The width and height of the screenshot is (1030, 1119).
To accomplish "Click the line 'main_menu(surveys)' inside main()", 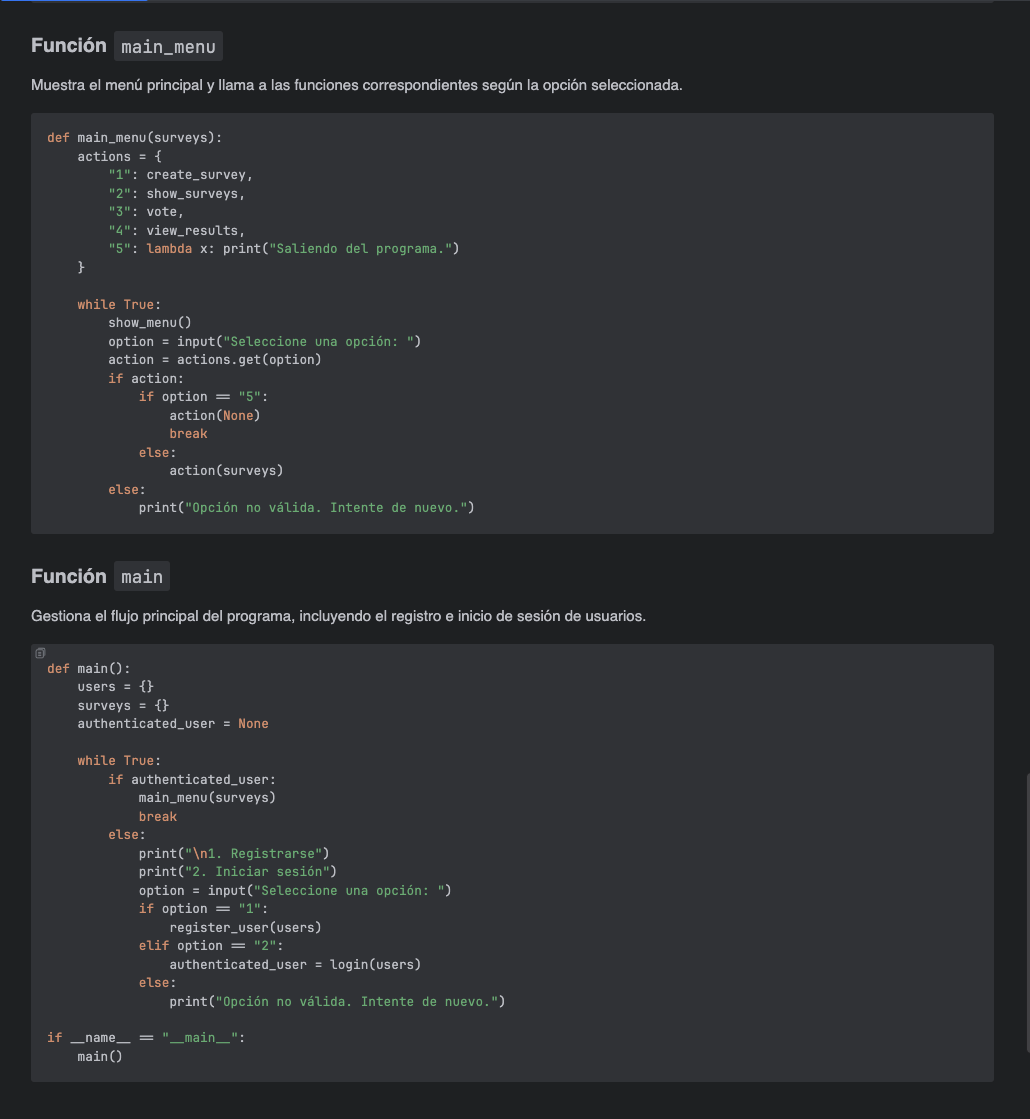I will (x=207, y=797).
